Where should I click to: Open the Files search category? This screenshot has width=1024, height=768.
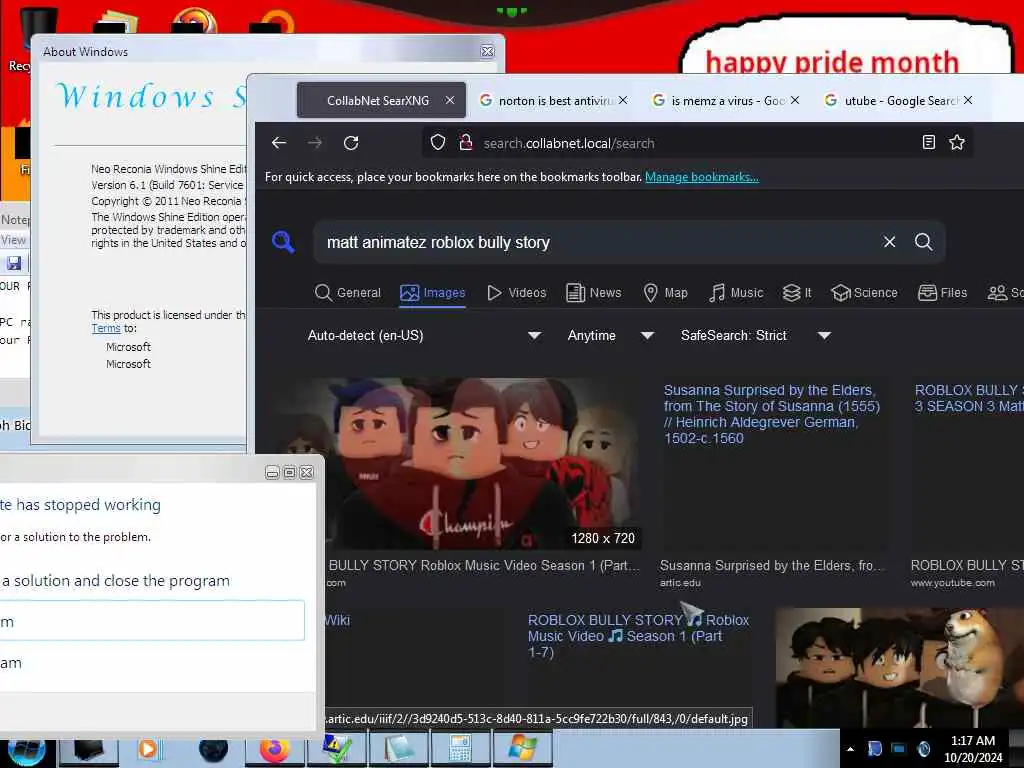click(x=942, y=293)
